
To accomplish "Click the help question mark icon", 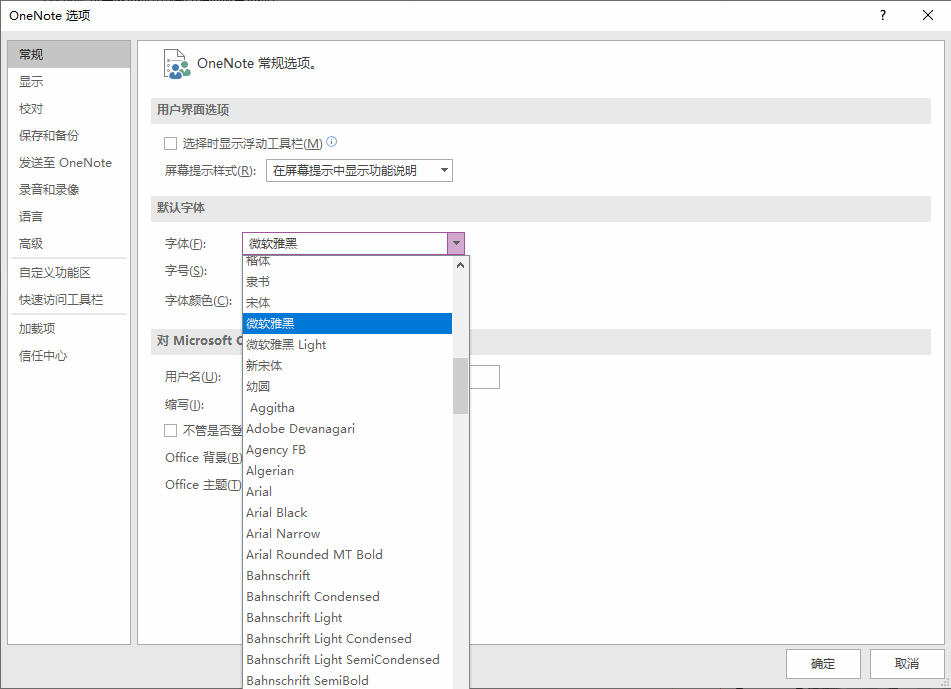I will pyautogui.click(x=882, y=15).
